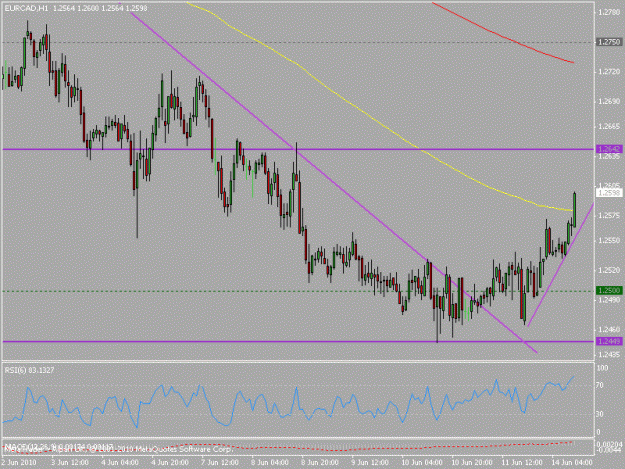Click the white 1.2598 current price tag
The width and height of the screenshot is (625, 469).
609,193
